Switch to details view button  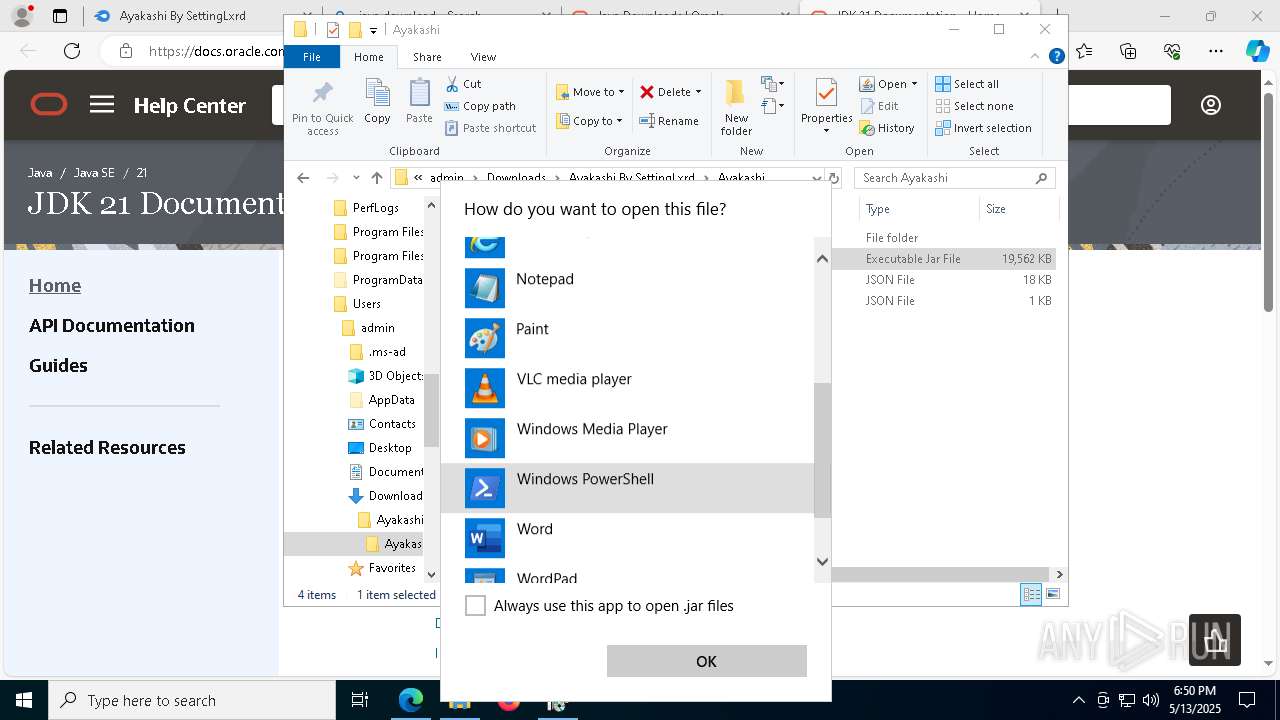tap(1031, 595)
